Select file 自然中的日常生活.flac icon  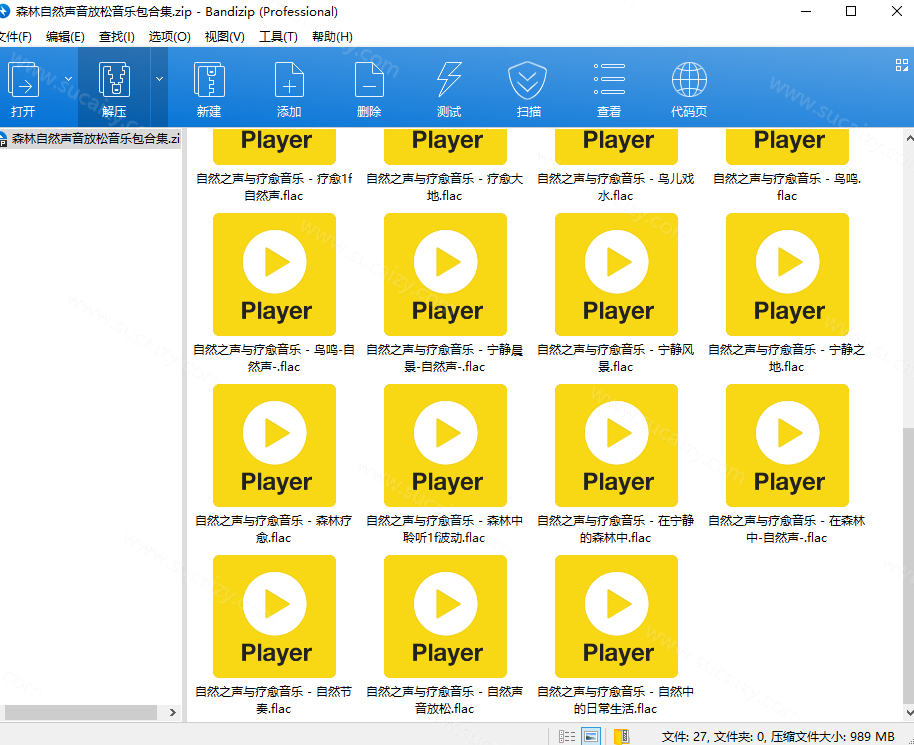(x=616, y=616)
